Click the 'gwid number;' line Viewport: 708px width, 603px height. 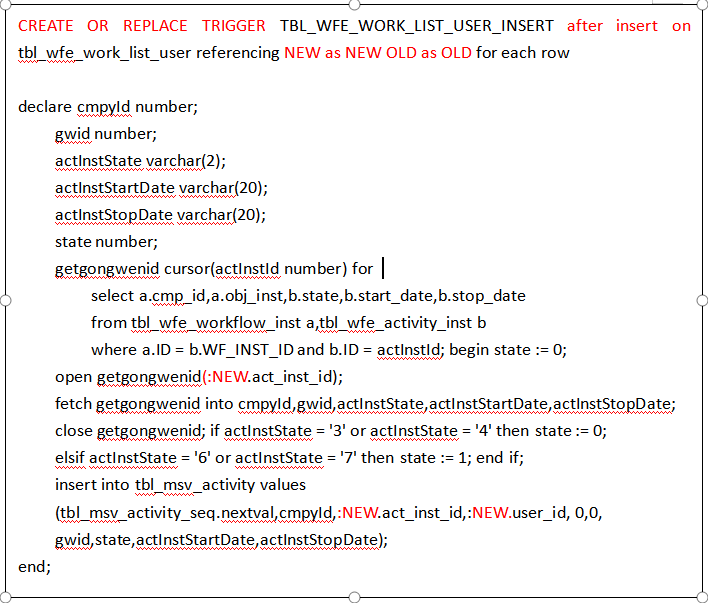tap(106, 134)
